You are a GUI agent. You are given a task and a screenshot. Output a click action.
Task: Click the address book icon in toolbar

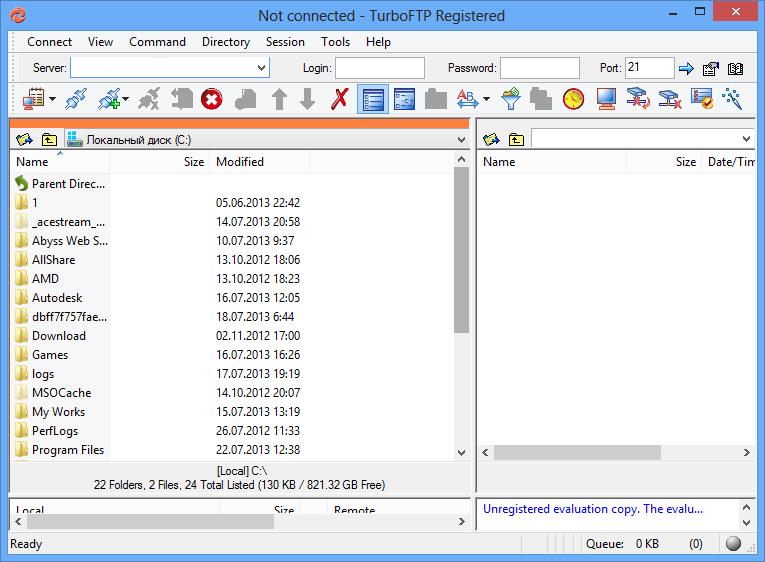tap(37, 98)
